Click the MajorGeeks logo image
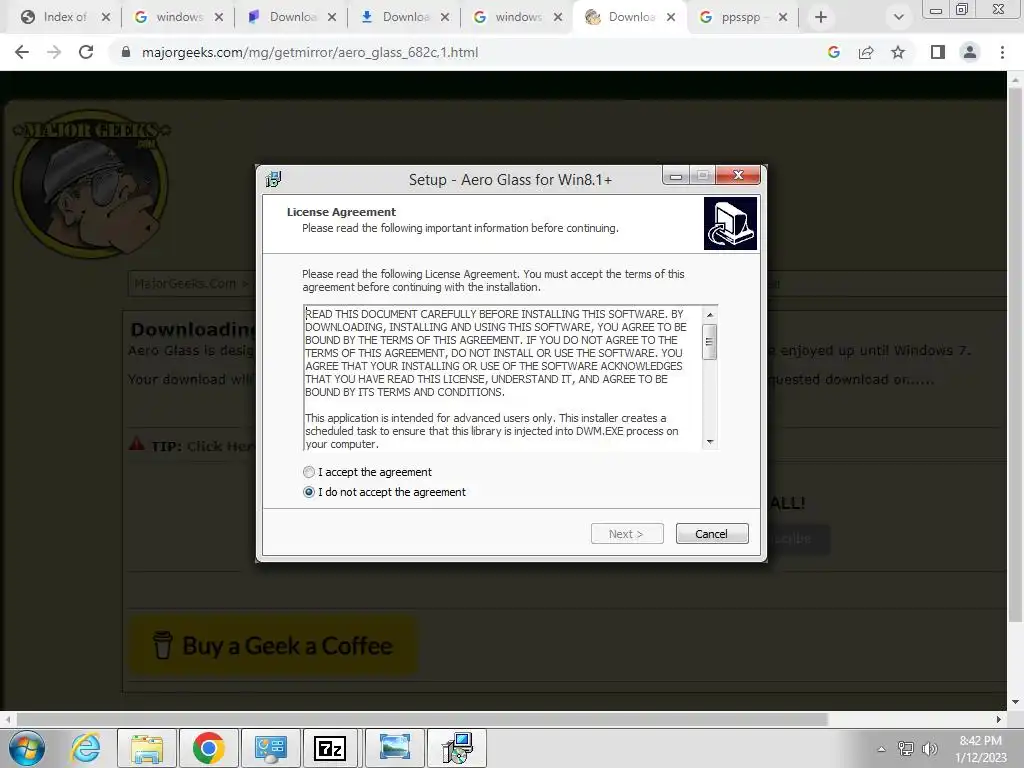The width and height of the screenshot is (1024, 768). (x=91, y=184)
